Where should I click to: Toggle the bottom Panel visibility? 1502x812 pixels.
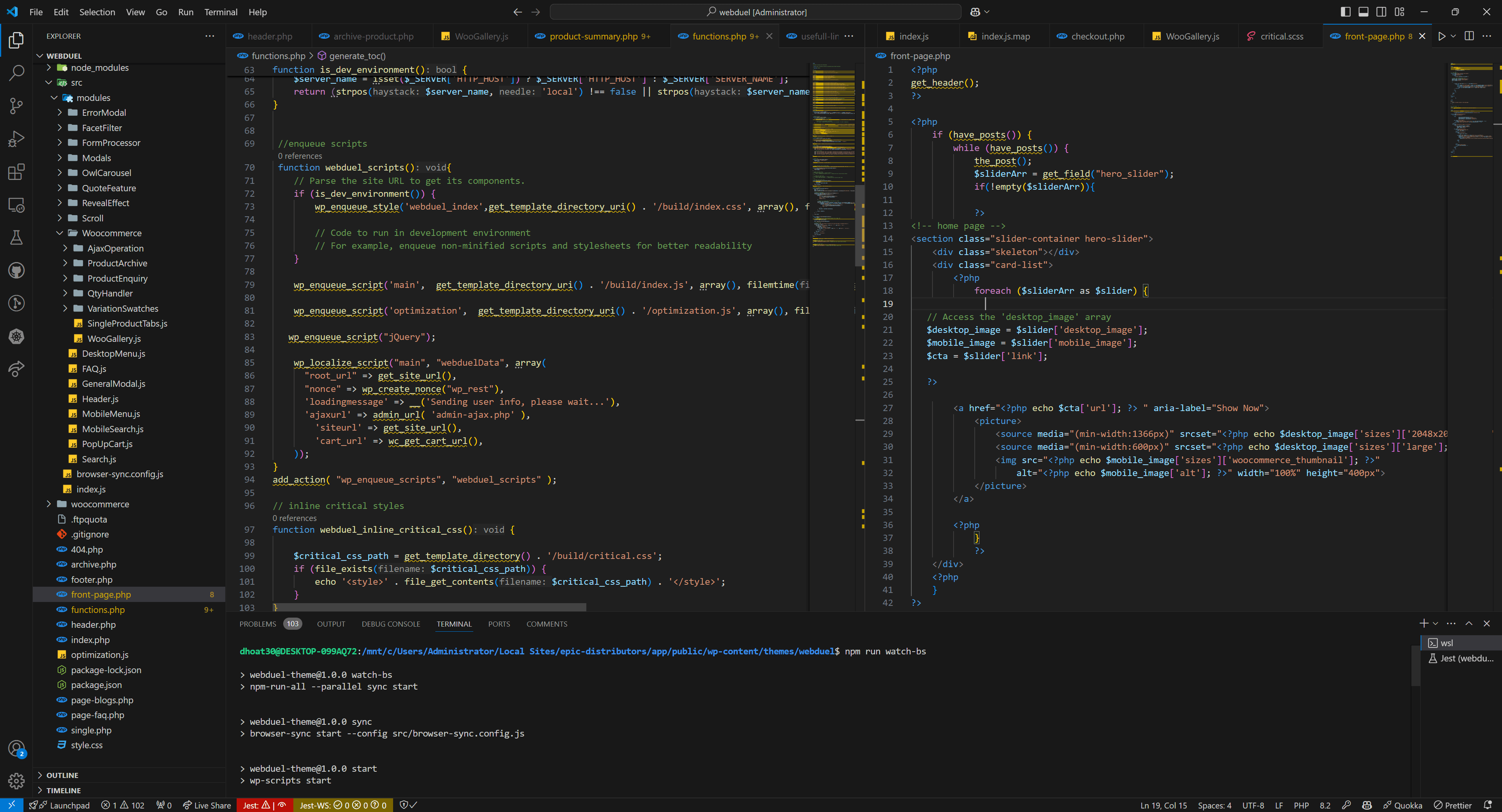click(1363, 12)
